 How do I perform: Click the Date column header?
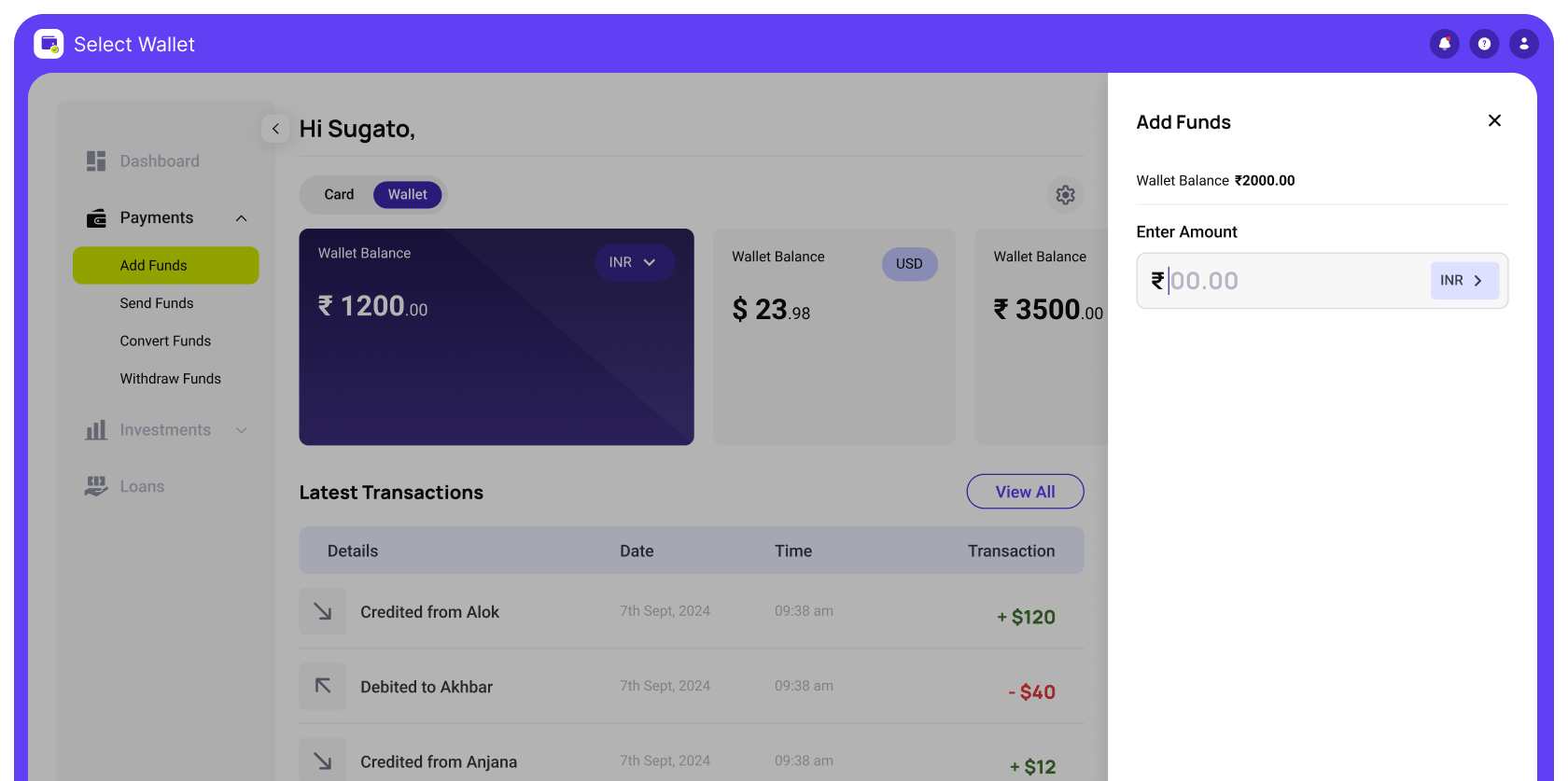pyautogui.click(x=637, y=551)
